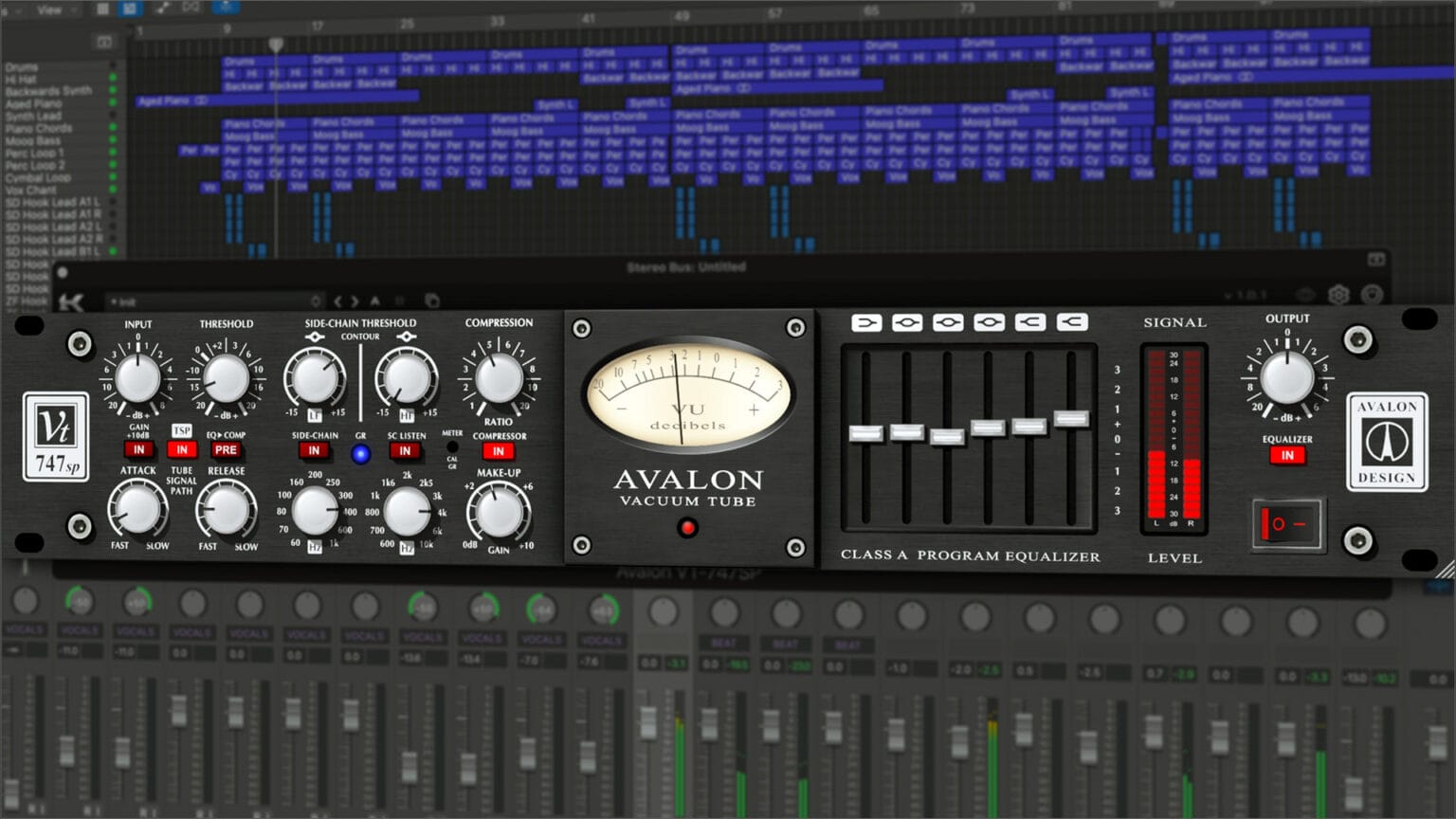The image size is (1456, 819).
Task: Open plugin settings via the gear icon
Action: tap(1339, 296)
